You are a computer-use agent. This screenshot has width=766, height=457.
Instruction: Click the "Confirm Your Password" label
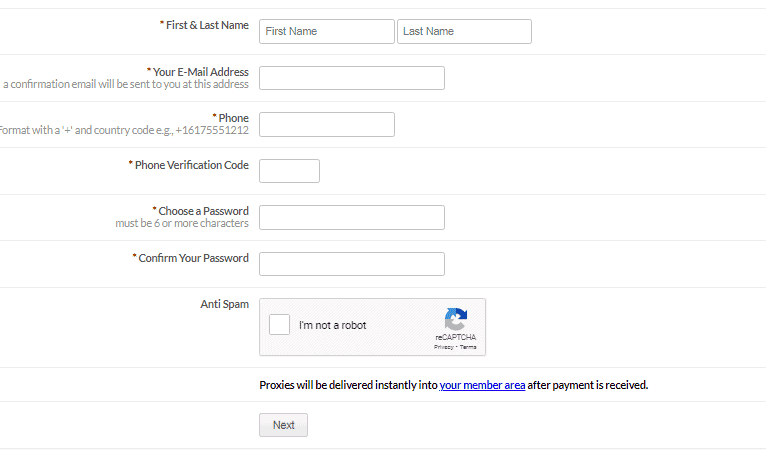[191, 258]
